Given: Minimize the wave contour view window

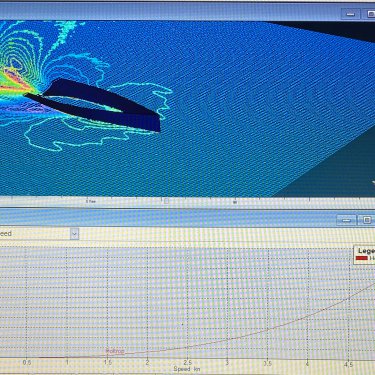Looking at the screenshot, I should point(350,14).
